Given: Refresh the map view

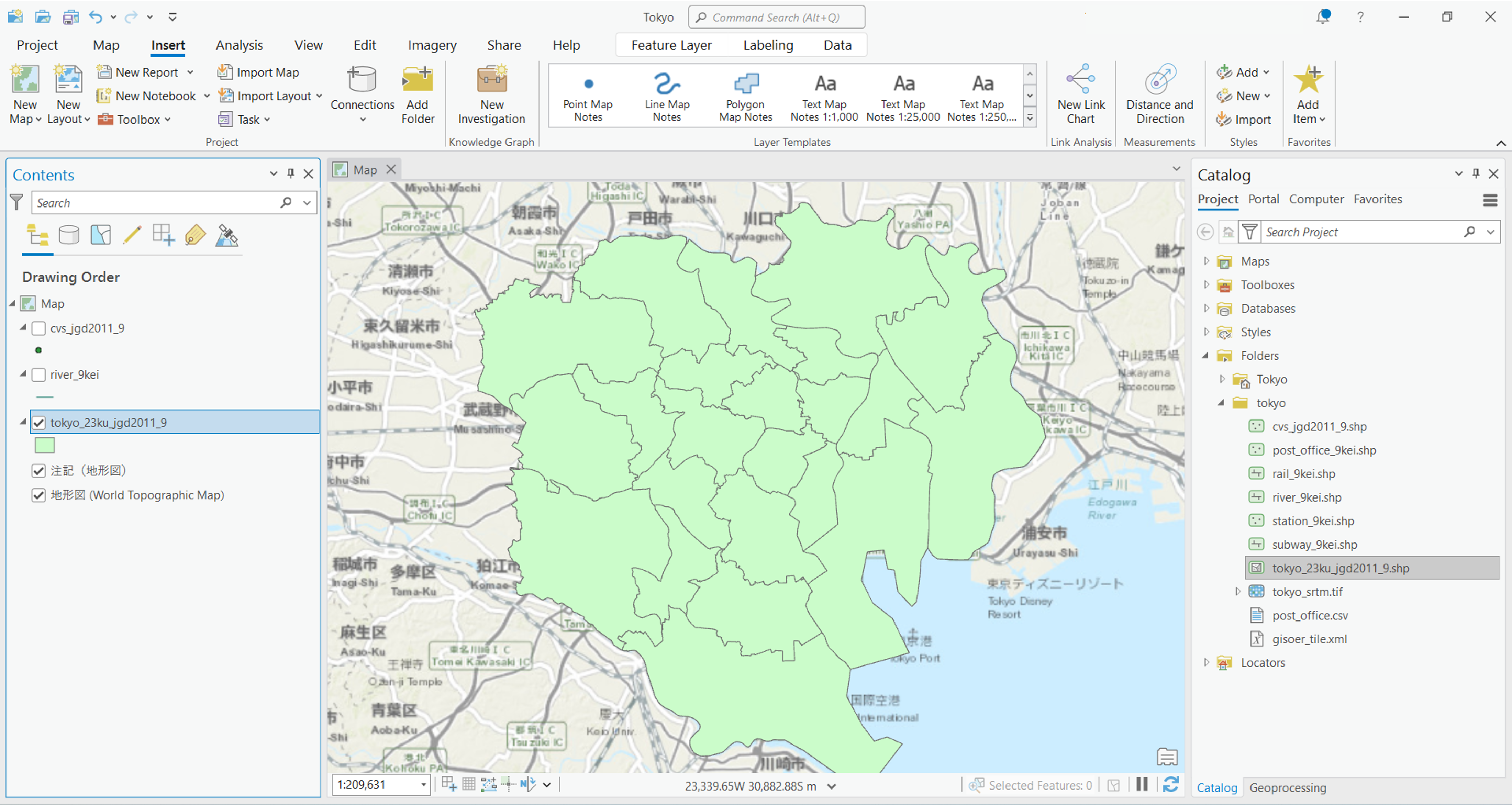Looking at the screenshot, I should pos(1171,784).
